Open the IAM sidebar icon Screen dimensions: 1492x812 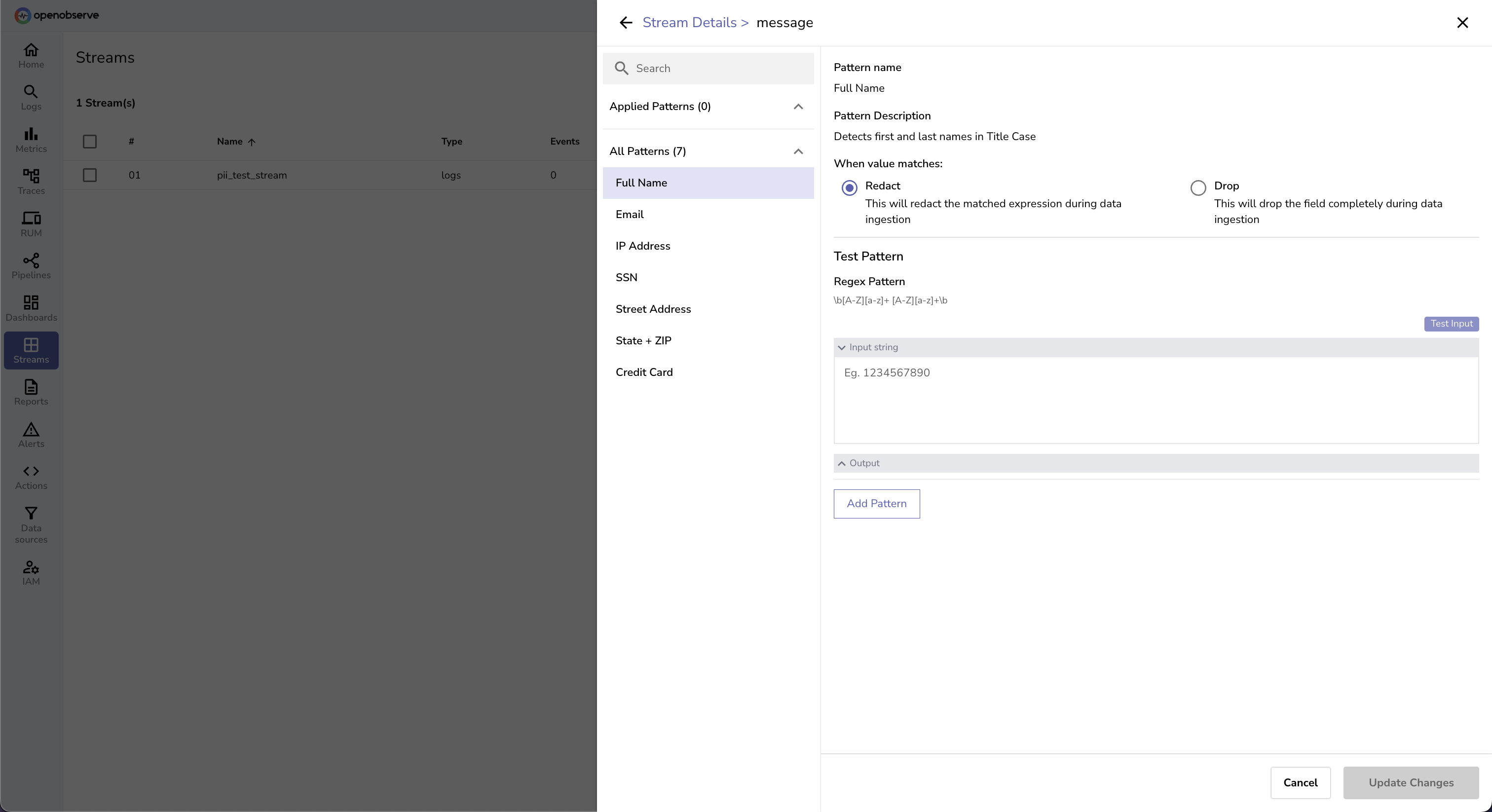tap(31, 573)
